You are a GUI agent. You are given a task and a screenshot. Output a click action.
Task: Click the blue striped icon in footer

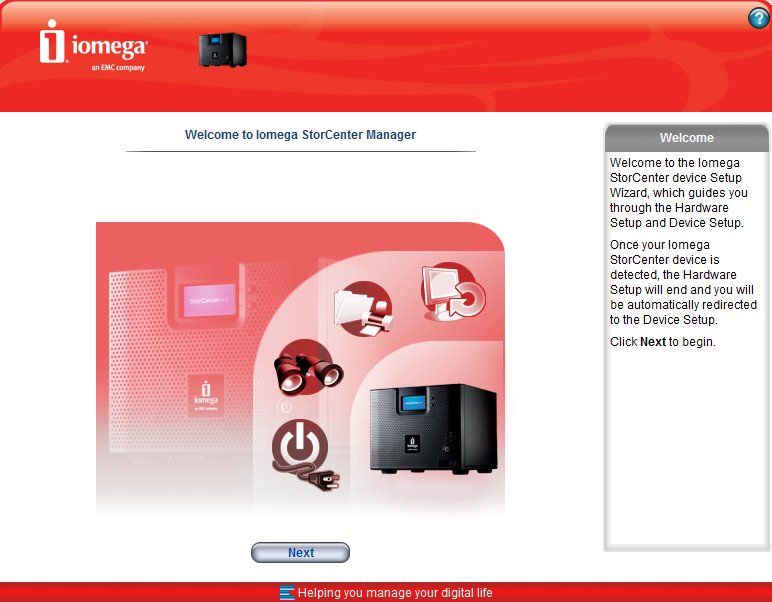coord(287,593)
